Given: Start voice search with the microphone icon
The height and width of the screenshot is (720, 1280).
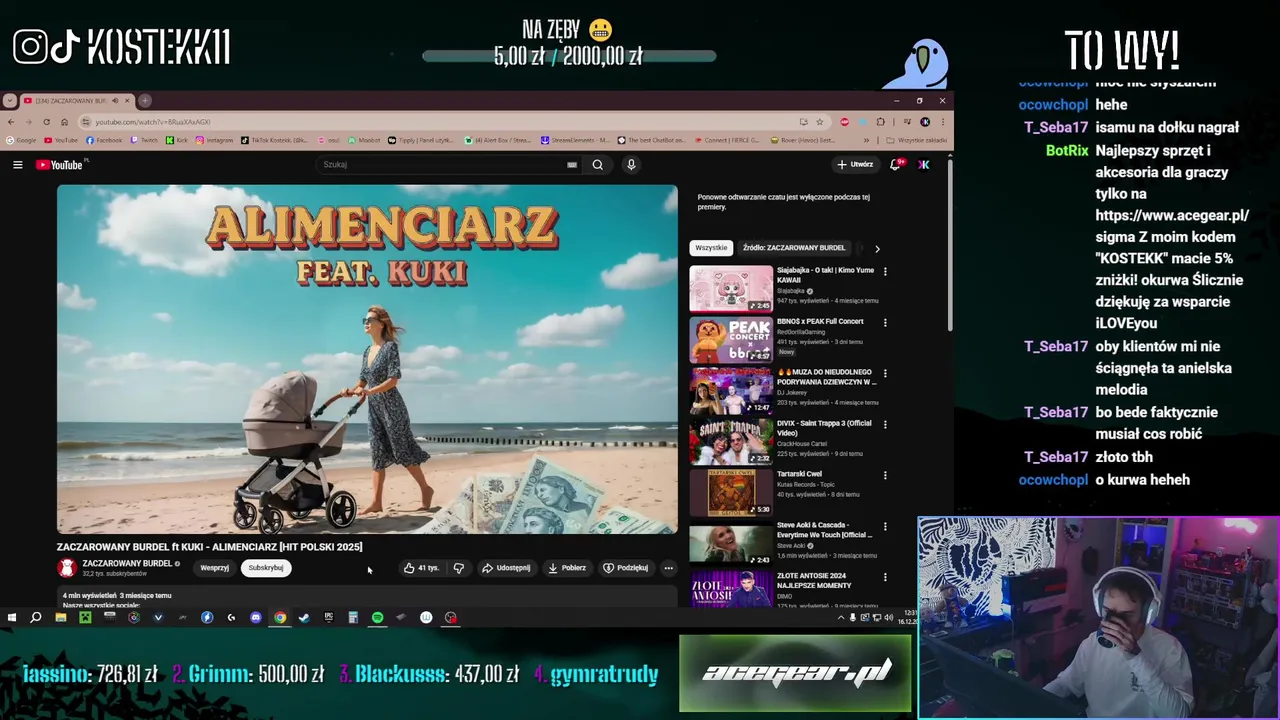Looking at the screenshot, I should click(x=631, y=165).
